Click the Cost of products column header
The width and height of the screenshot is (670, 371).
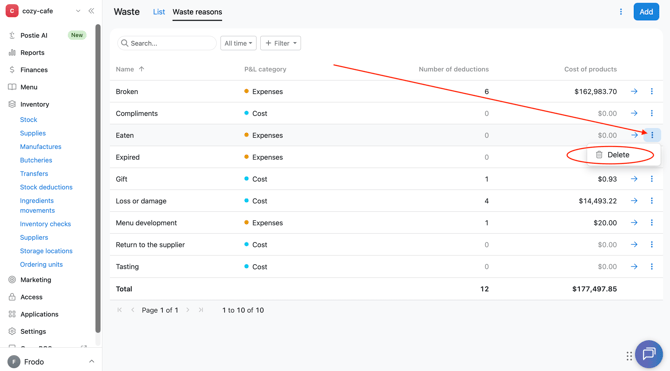click(x=591, y=69)
